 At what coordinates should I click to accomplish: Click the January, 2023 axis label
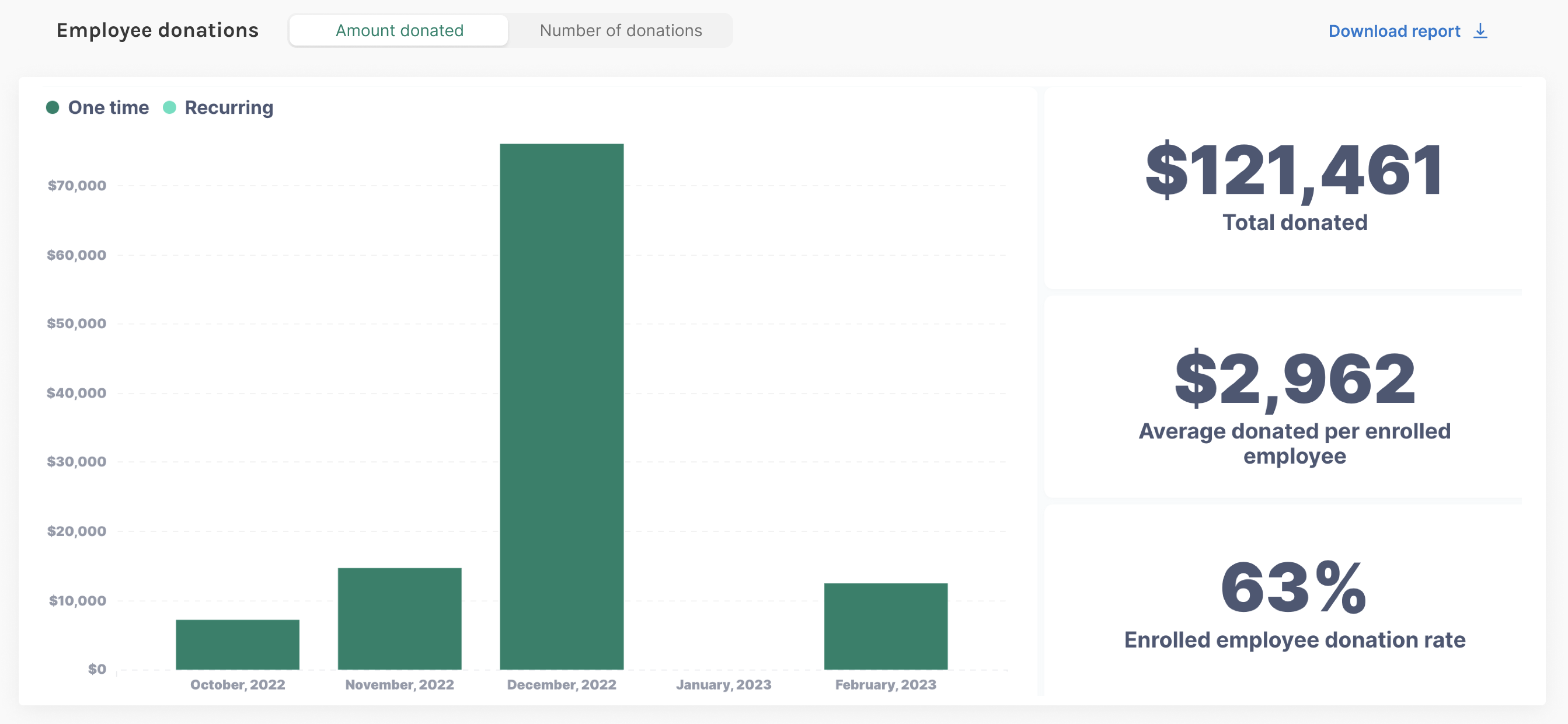coord(723,684)
